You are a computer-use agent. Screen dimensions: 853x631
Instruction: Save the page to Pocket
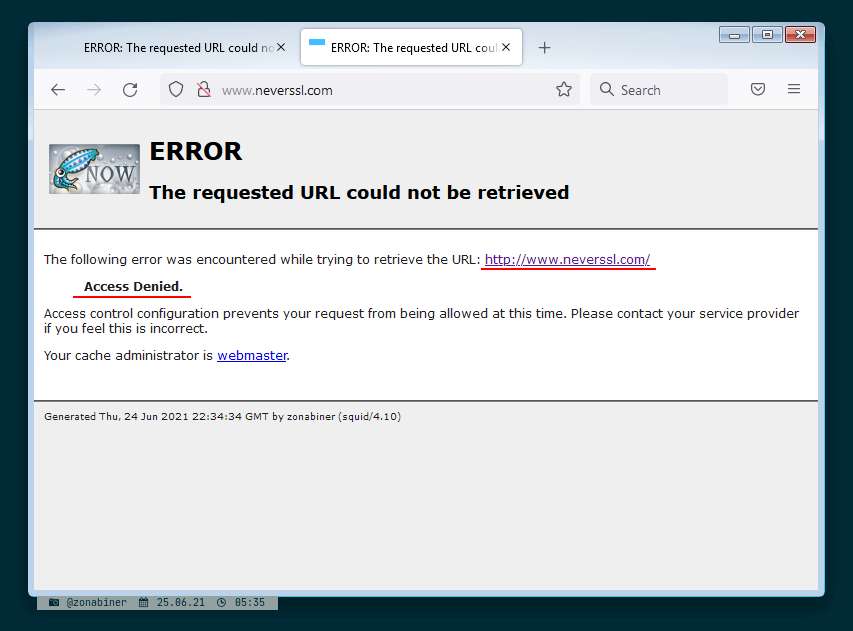[757, 89]
